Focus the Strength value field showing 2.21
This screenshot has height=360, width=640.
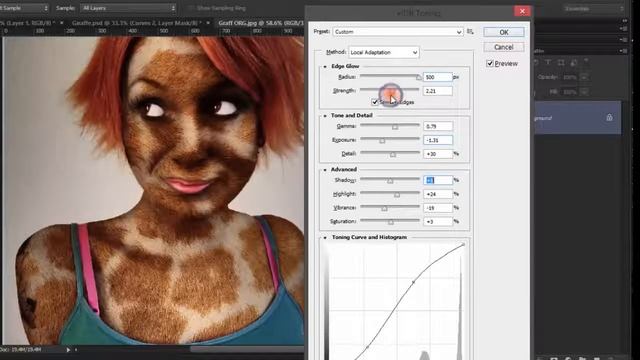click(x=438, y=91)
